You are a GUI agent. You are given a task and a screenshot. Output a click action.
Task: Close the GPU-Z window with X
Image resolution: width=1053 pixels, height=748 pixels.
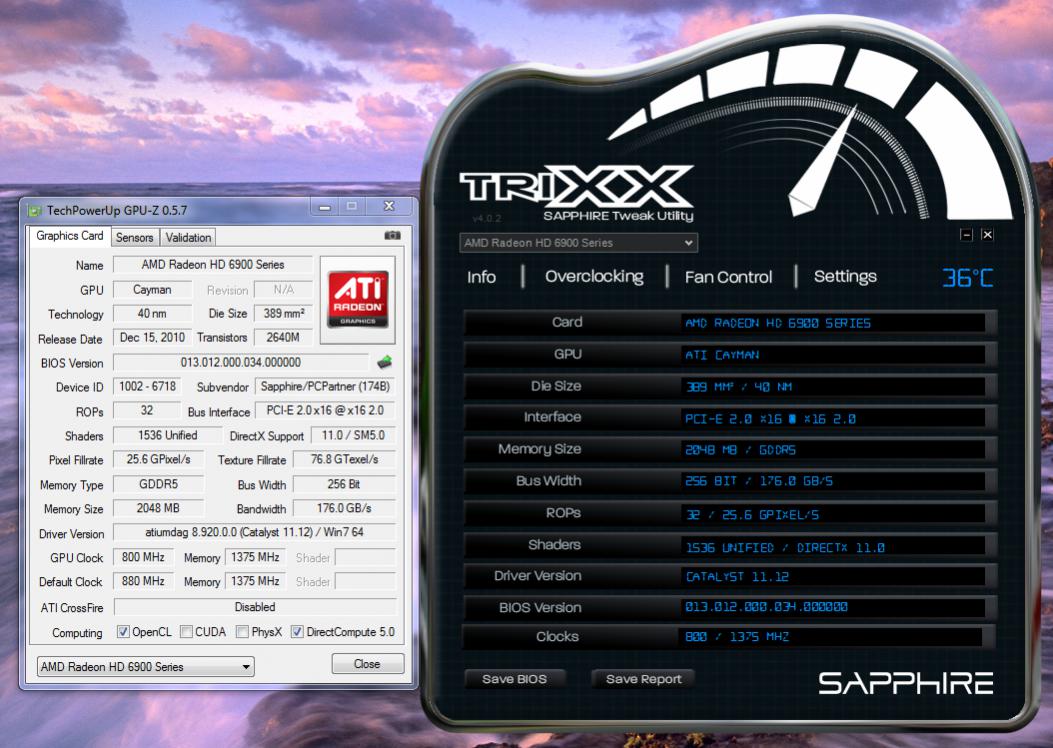click(389, 207)
